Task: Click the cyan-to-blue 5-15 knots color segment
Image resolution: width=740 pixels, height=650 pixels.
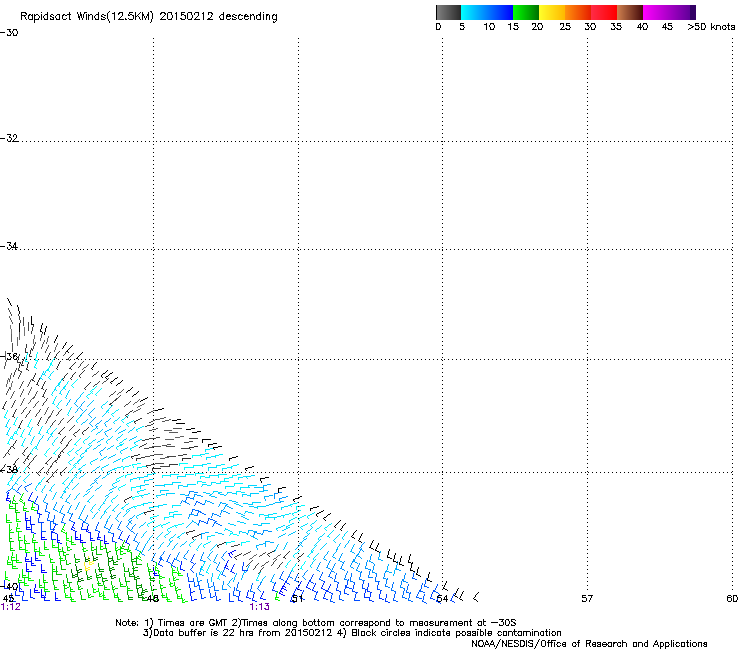Action: pyautogui.click(x=487, y=12)
